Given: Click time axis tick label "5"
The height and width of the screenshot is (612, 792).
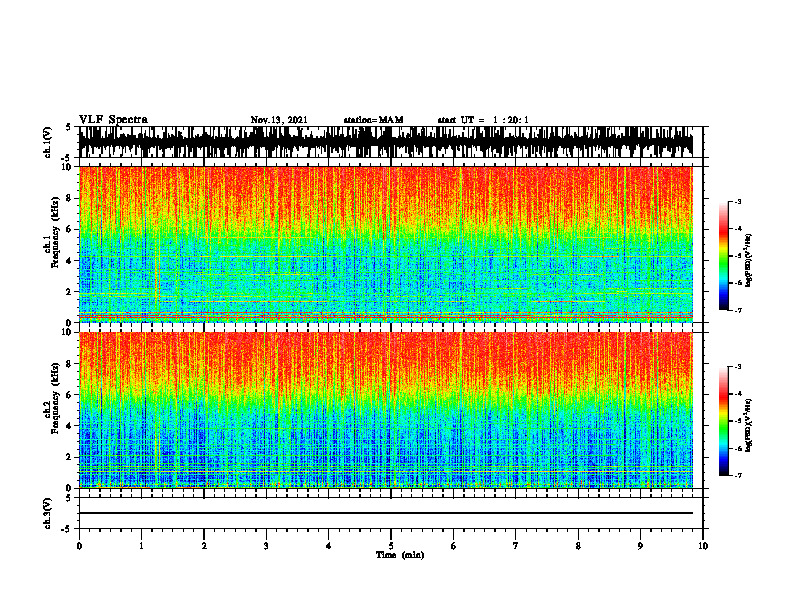Looking at the screenshot, I should pyautogui.click(x=391, y=546).
